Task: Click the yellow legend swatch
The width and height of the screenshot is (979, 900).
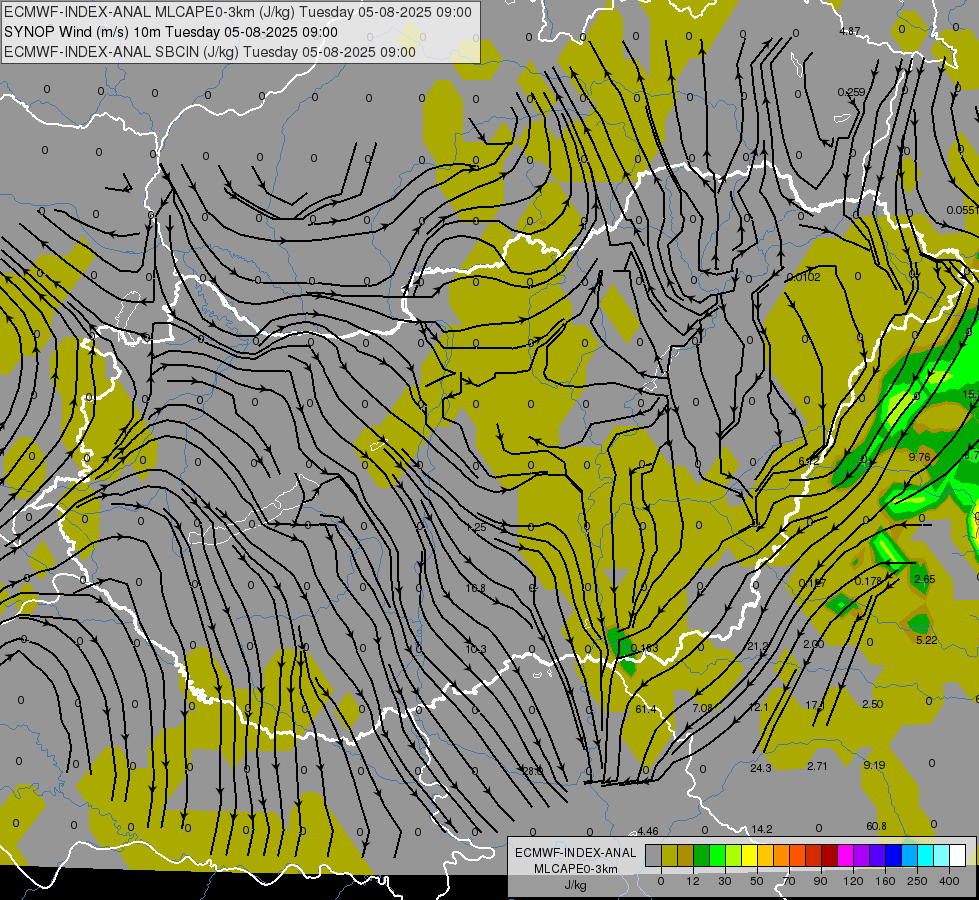Action: click(x=750, y=855)
